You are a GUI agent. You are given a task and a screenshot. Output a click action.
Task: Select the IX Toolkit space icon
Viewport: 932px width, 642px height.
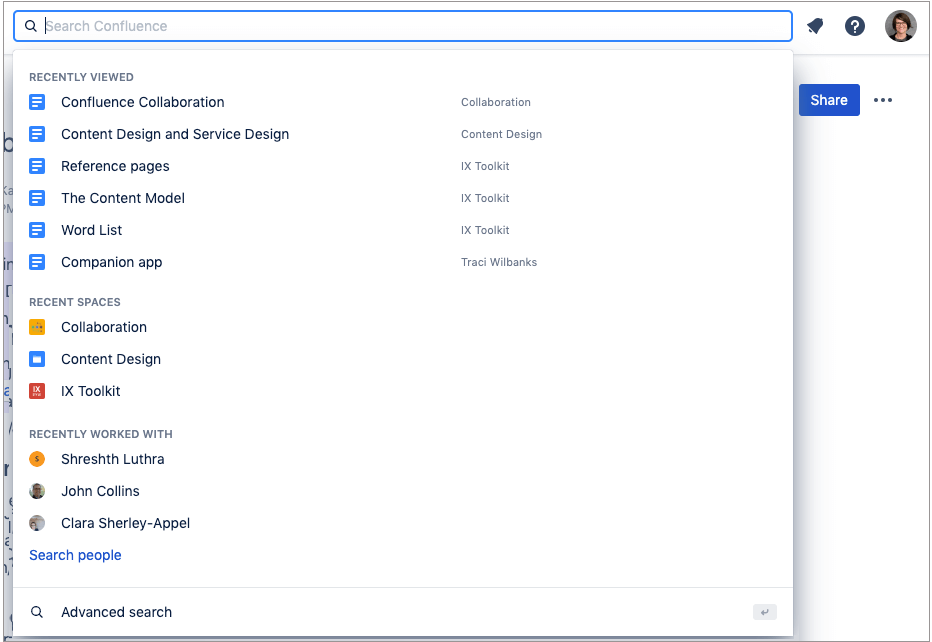pyautogui.click(x=37, y=390)
